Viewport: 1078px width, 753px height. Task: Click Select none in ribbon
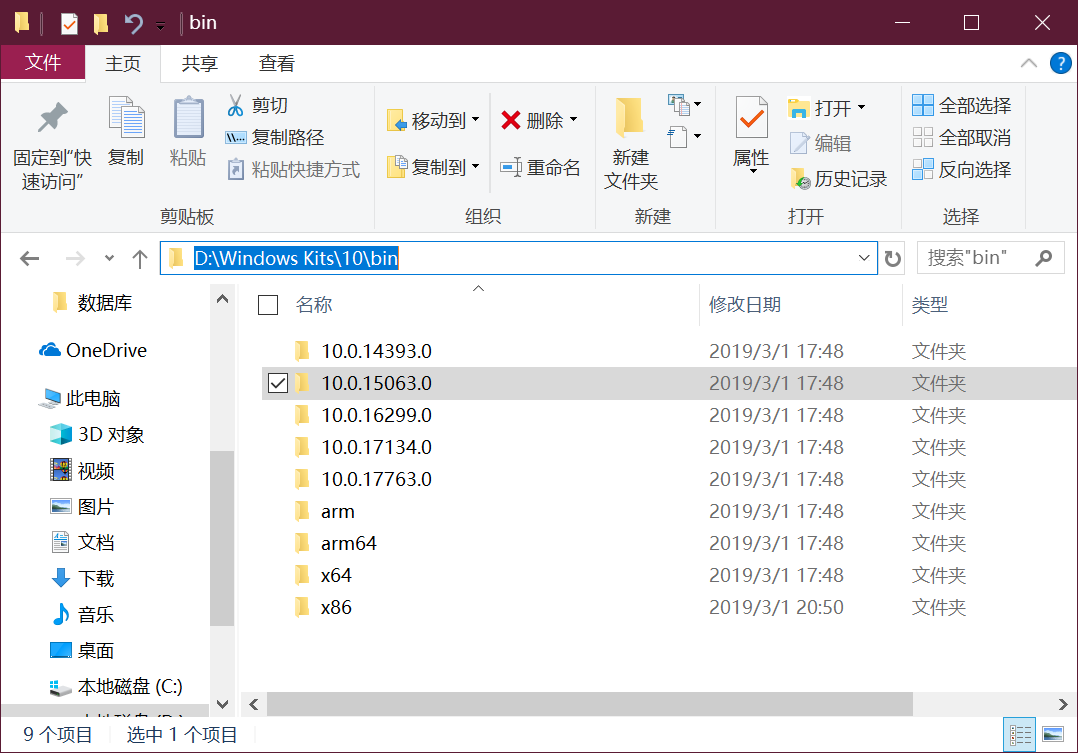tap(961, 138)
